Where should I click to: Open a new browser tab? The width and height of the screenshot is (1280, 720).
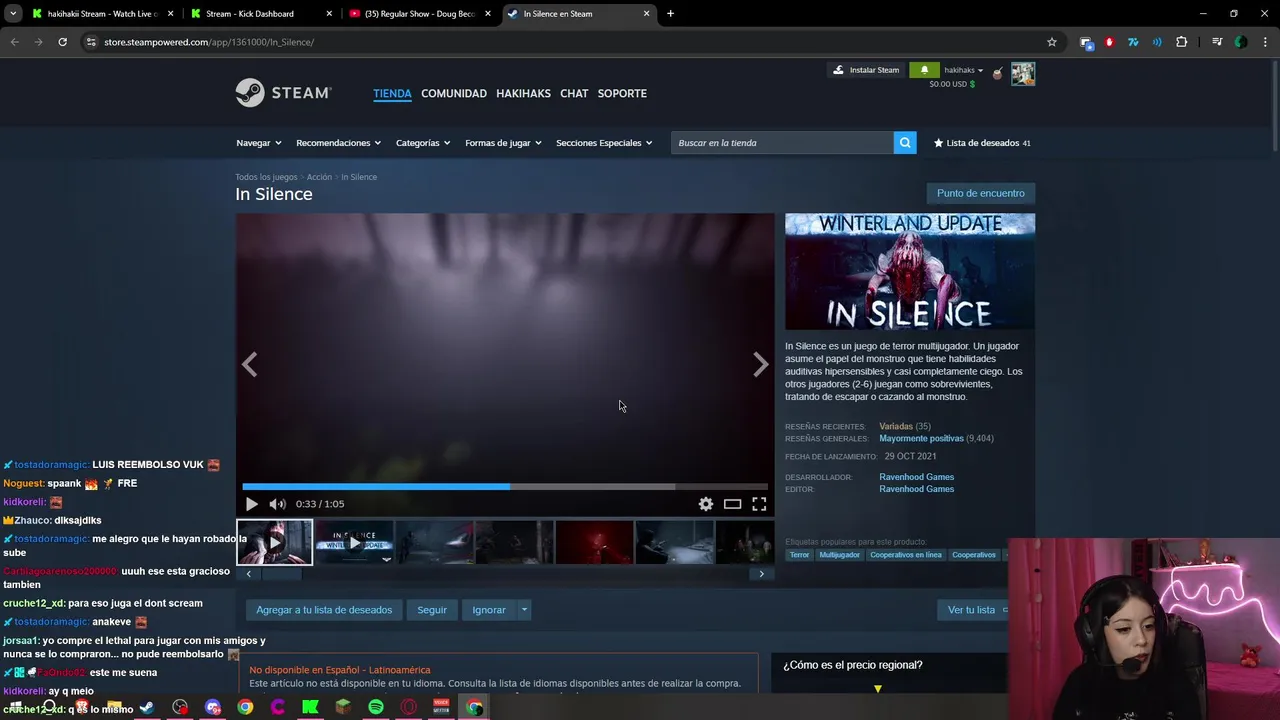tap(670, 14)
